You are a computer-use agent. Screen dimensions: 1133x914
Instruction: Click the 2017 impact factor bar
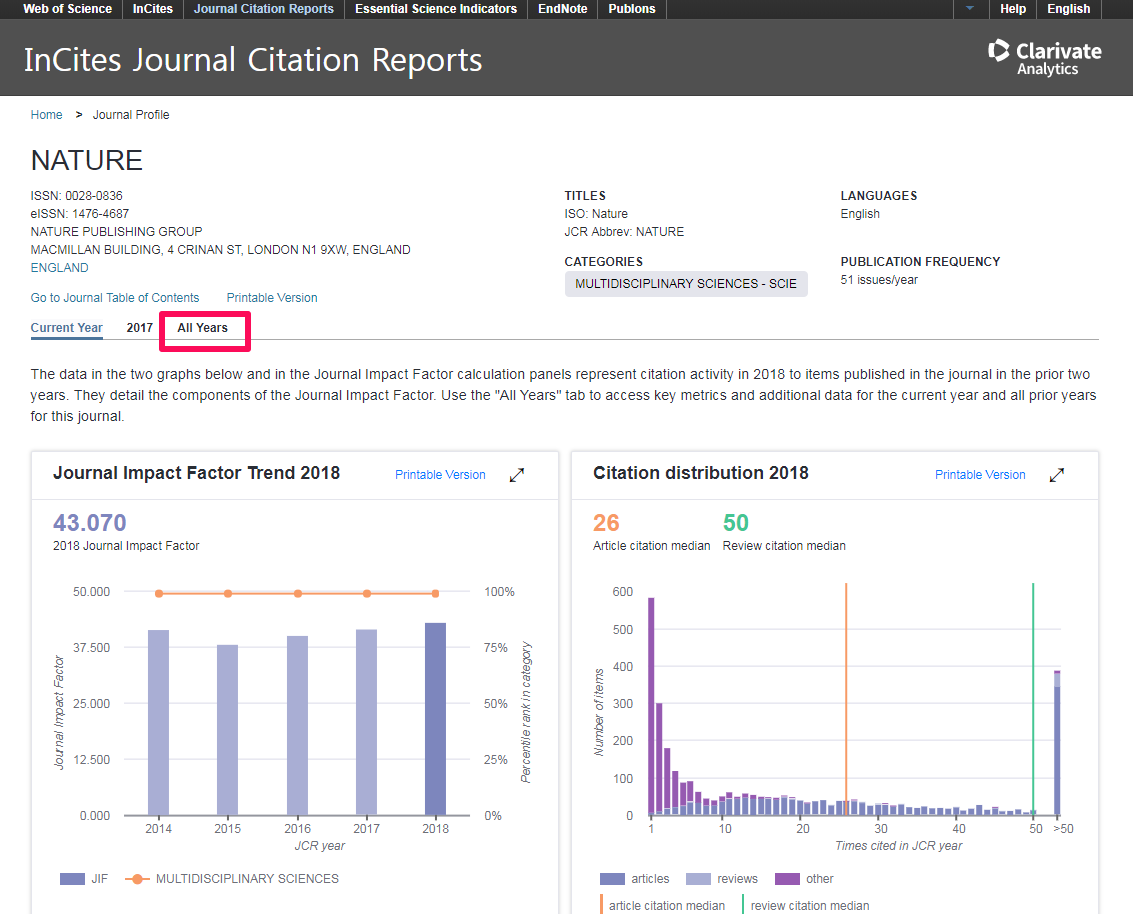click(x=366, y=723)
